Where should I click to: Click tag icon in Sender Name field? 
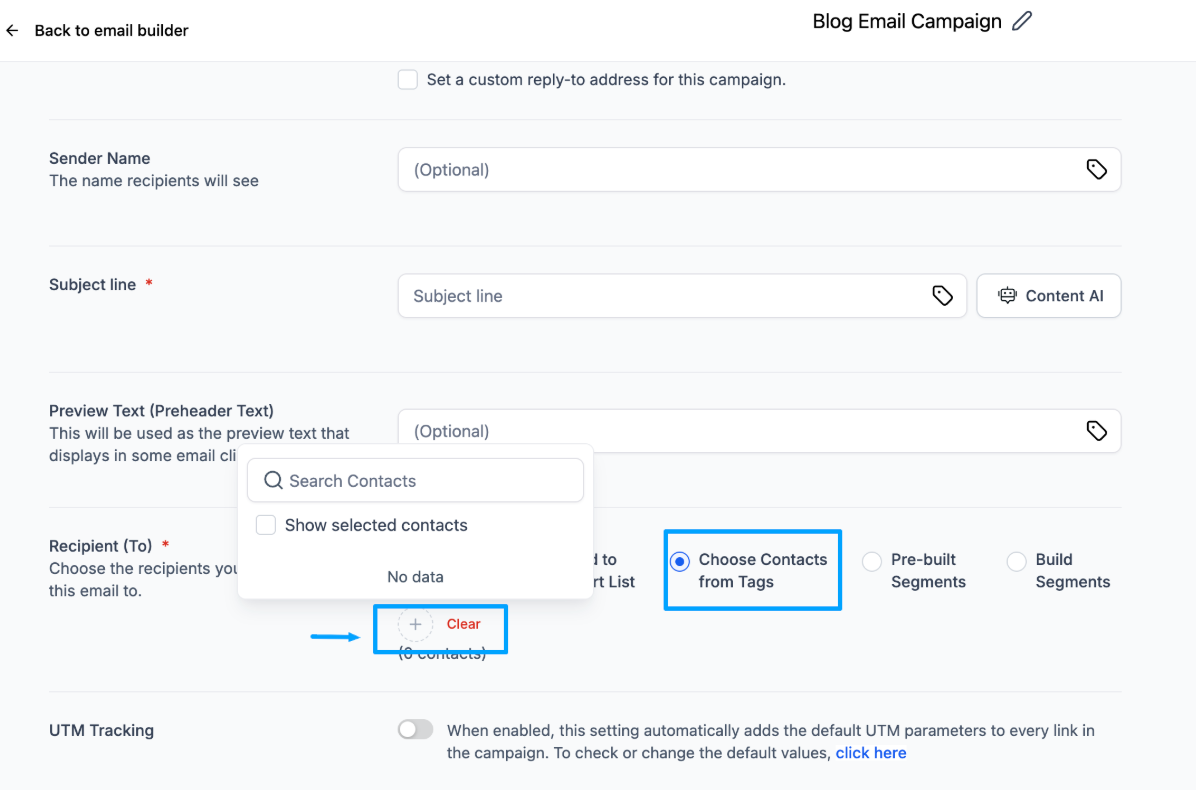tap(1096, 170)
